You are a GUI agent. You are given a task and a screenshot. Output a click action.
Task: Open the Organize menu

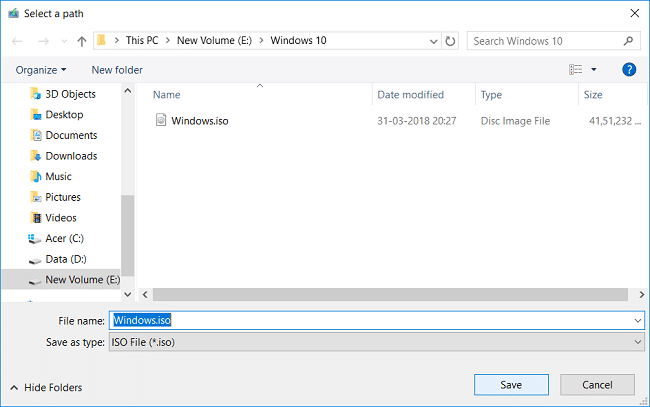(x=41, y=70)
